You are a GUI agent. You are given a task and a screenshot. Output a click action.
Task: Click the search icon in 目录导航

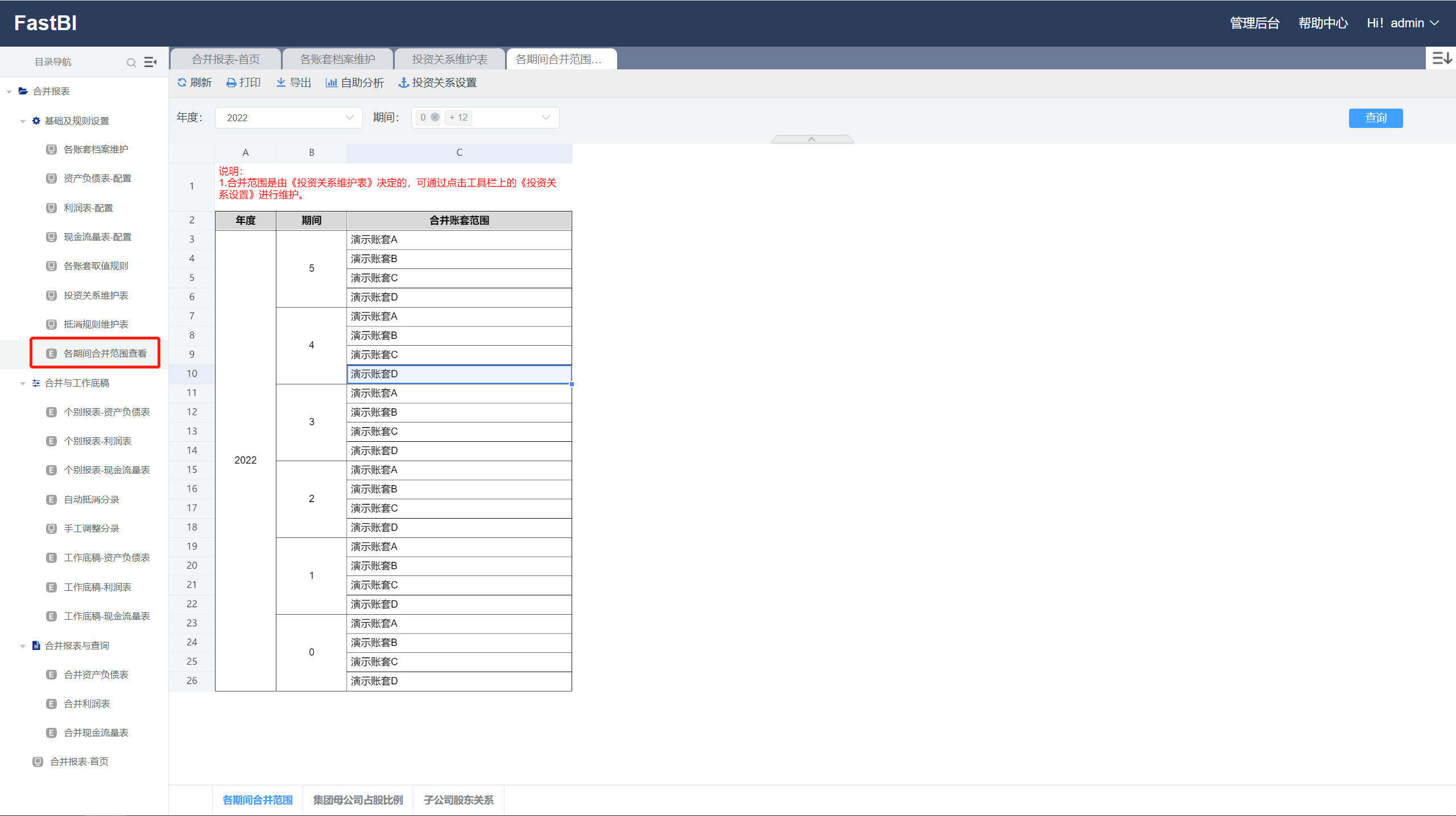(131, 63)
